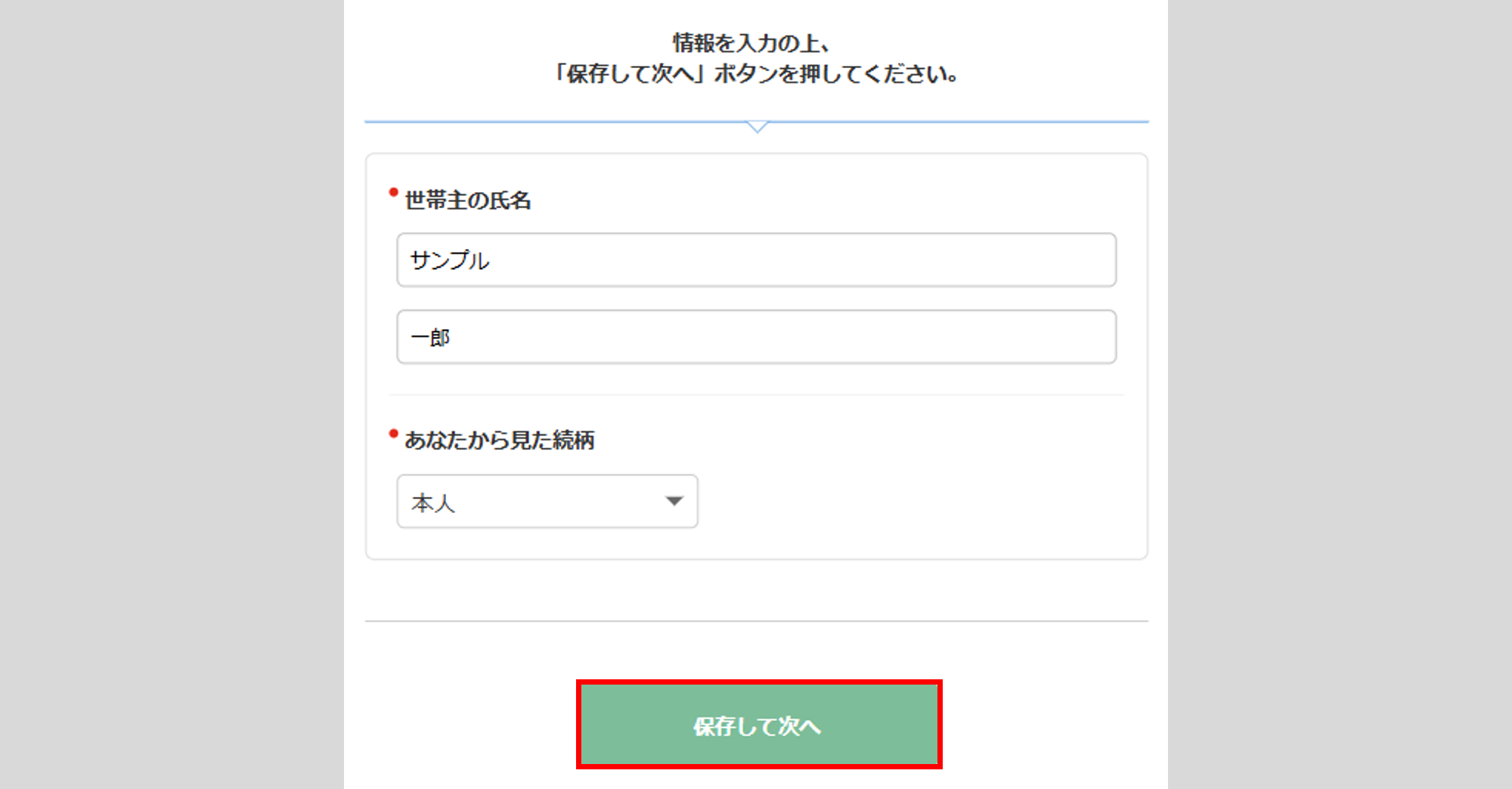Open the 本人 relationship dropdown
The width and height of the screenshot is (1512, 789).
click(x=547, y=501)
